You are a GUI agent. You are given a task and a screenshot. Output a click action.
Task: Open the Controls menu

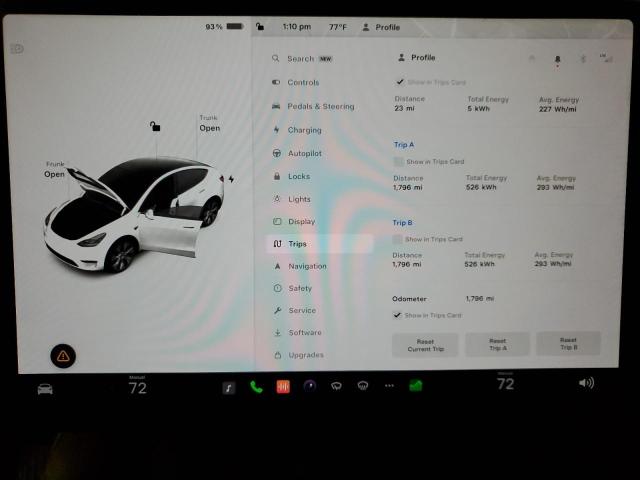[x=296, y=82]
